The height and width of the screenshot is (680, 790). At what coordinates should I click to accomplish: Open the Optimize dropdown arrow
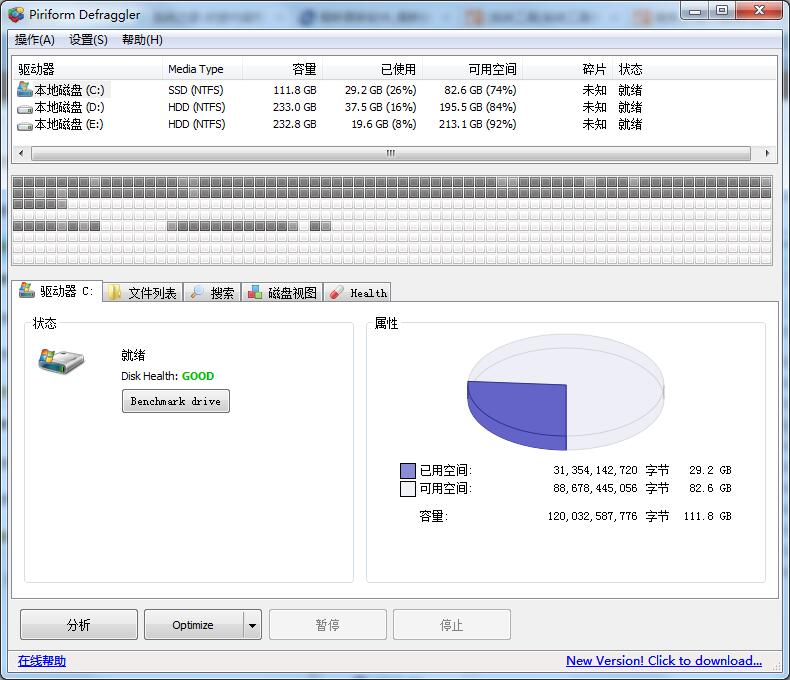coord(252,625)
